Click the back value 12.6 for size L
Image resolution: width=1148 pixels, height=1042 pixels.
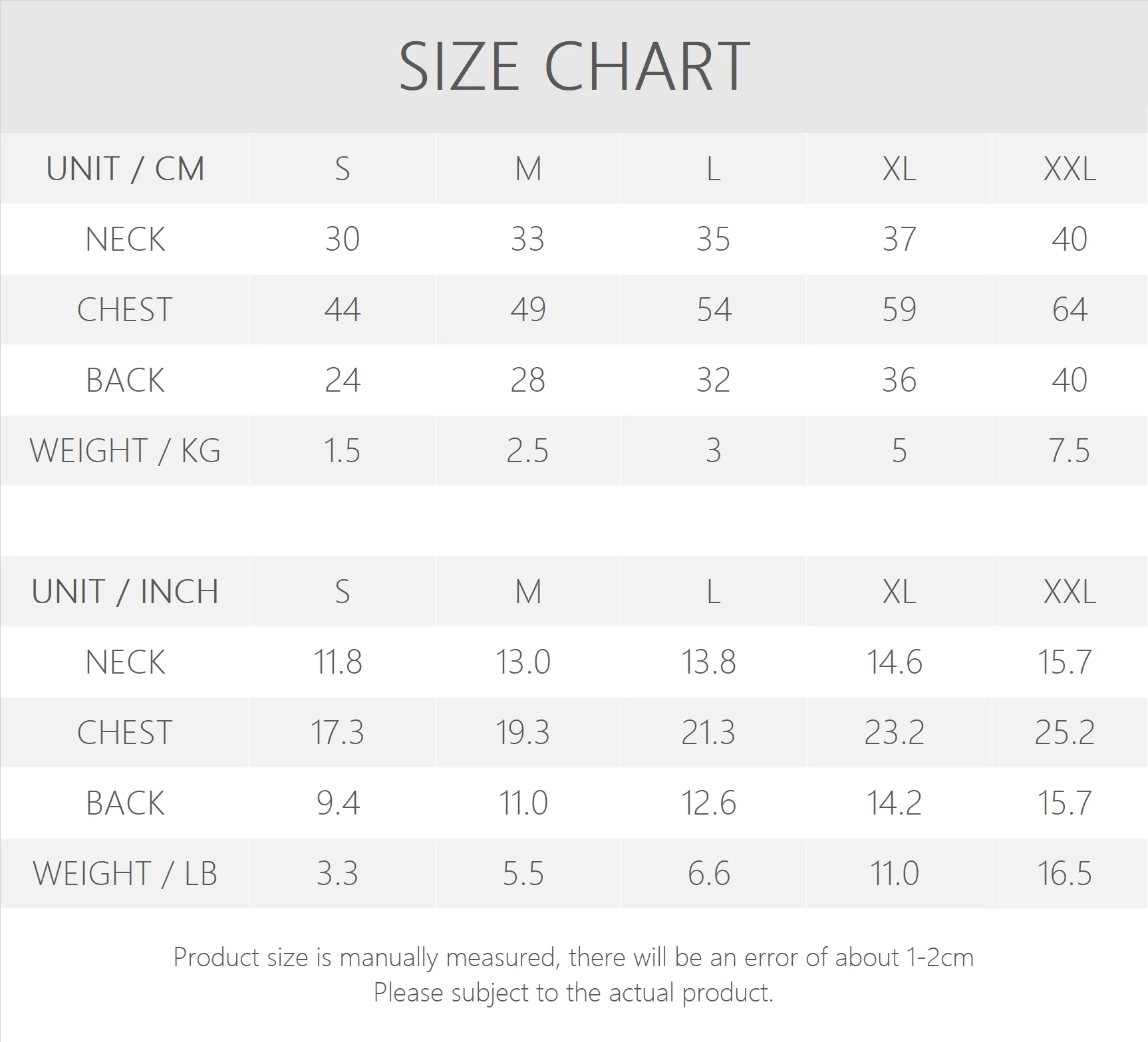708,803
